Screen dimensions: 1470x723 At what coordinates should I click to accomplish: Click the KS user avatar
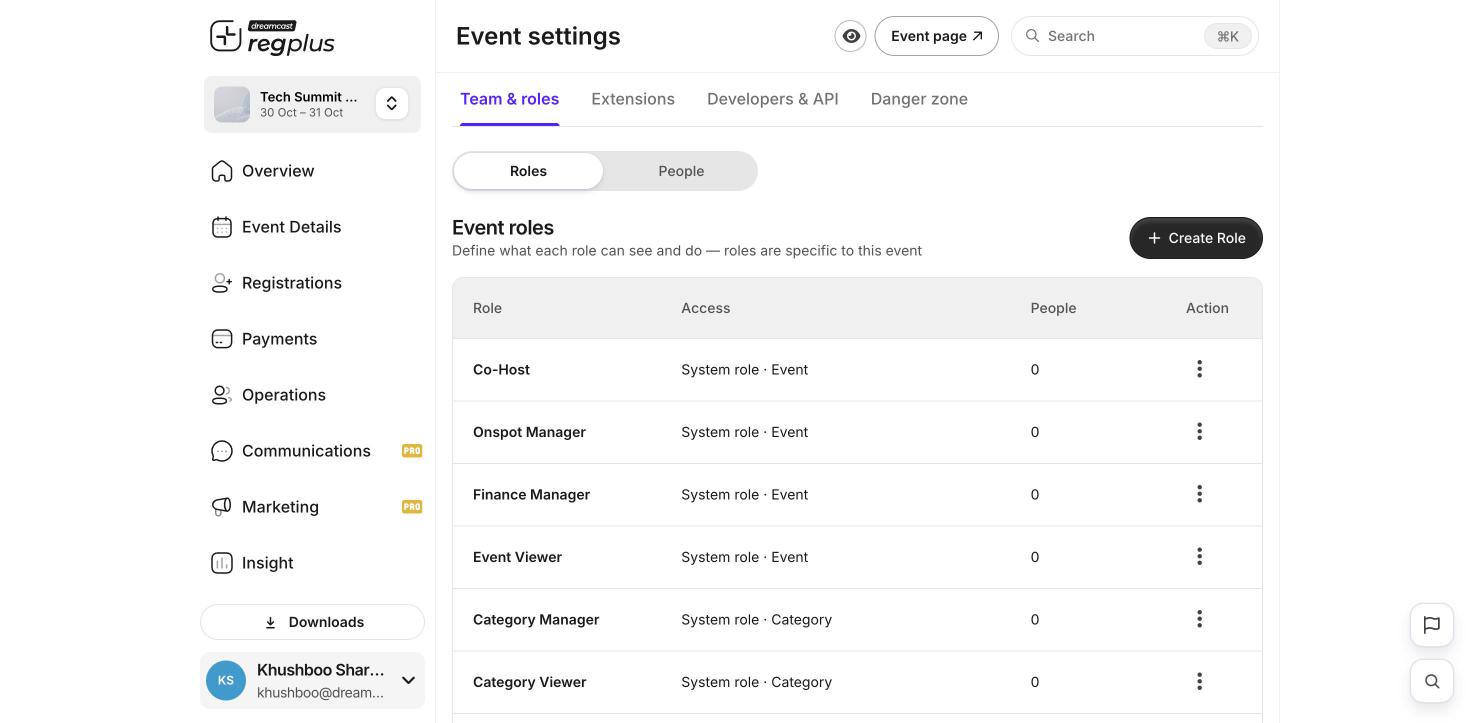pos(226,681)
